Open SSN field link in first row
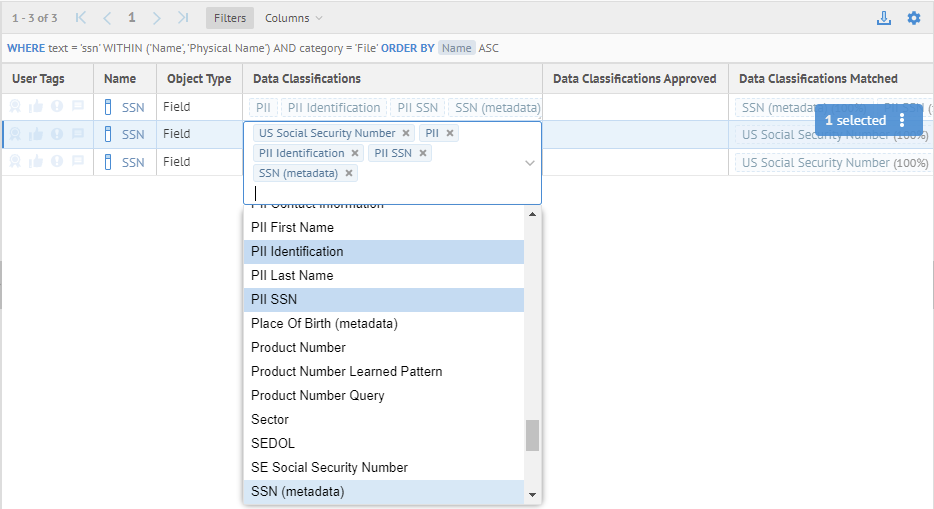This screenshot has width=934, height=509. coord(133,107)
